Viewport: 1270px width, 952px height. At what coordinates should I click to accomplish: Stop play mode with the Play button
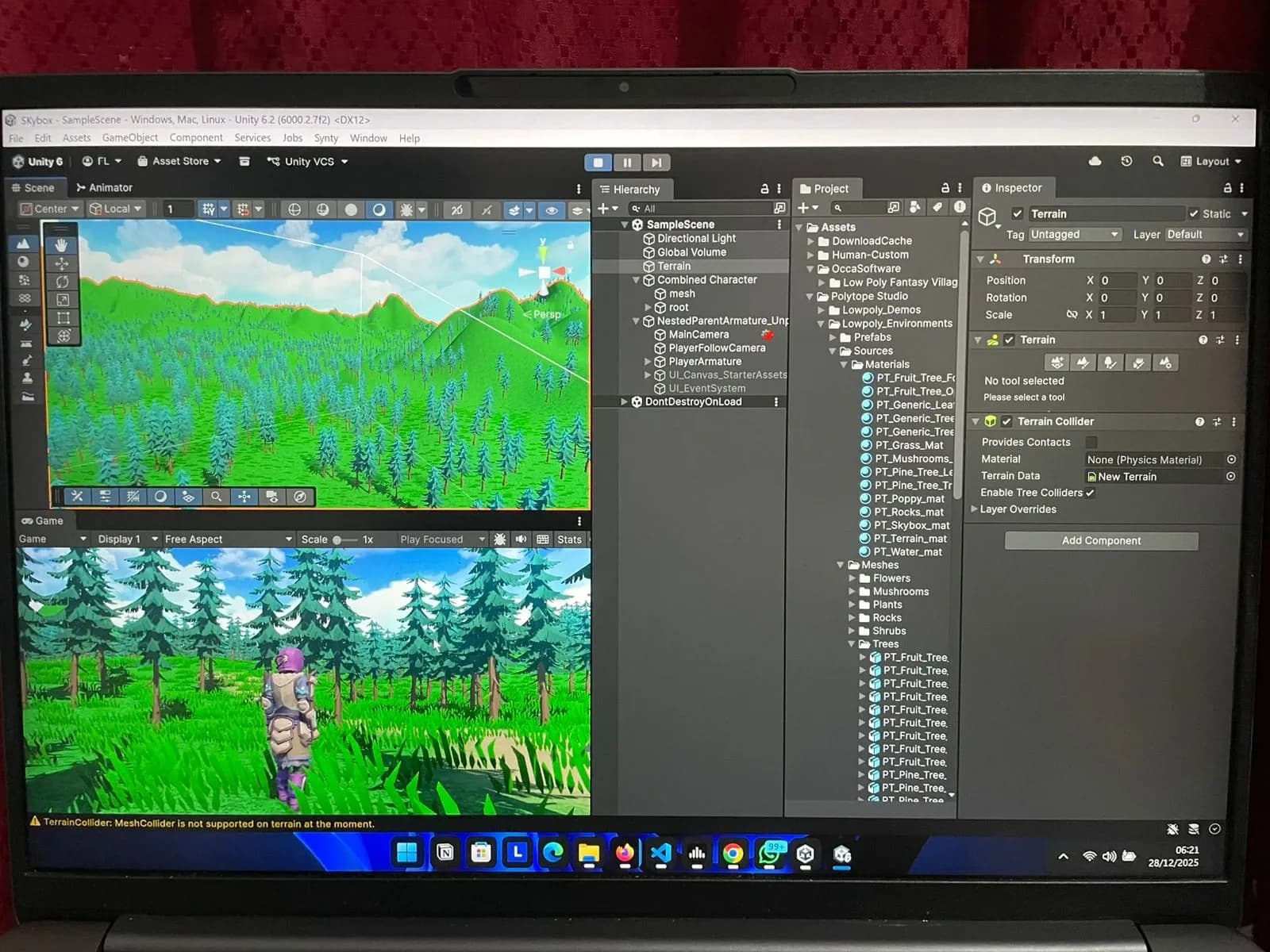coord(598,163)
